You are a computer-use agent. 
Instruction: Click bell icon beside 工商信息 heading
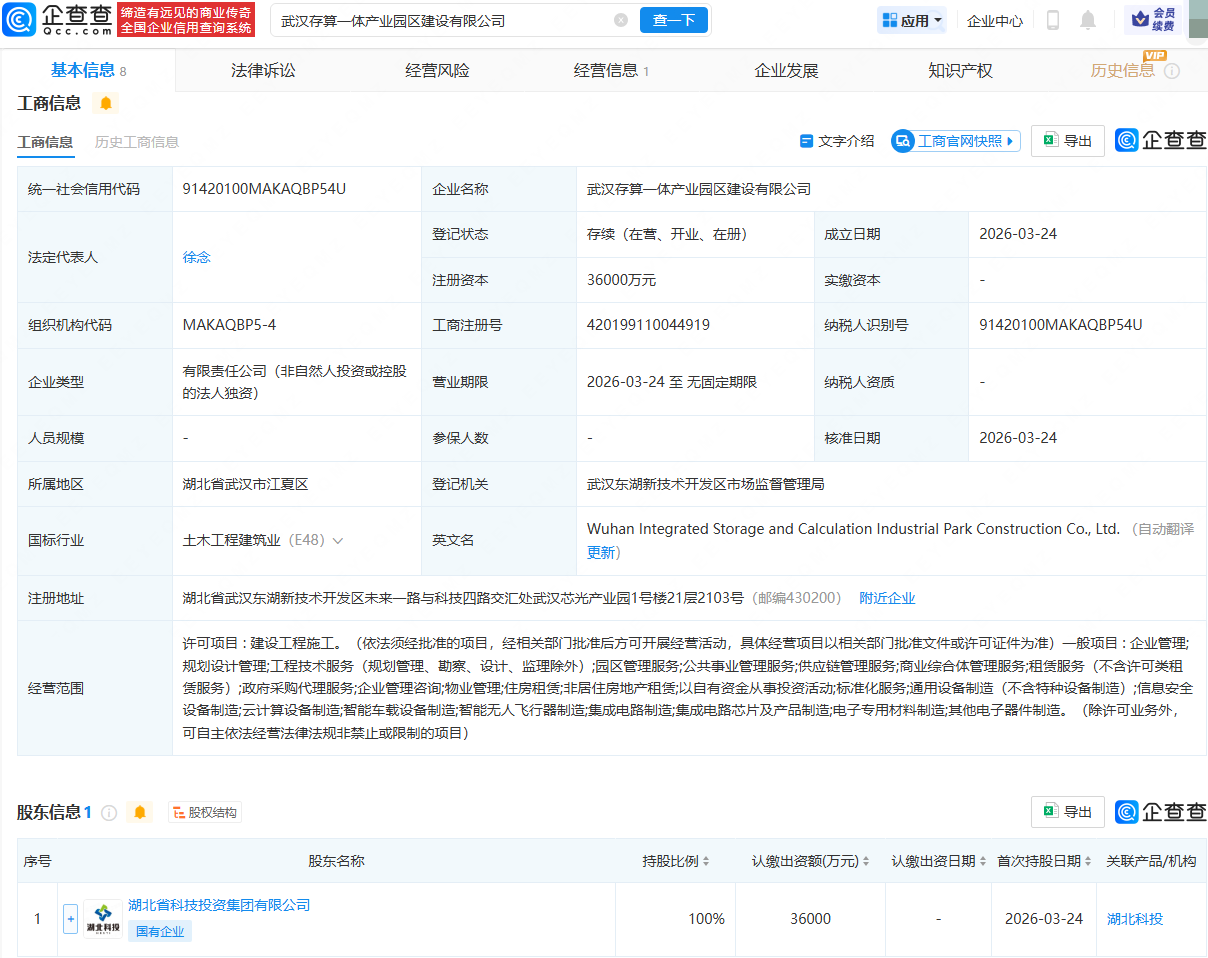(x=106, y=103)
